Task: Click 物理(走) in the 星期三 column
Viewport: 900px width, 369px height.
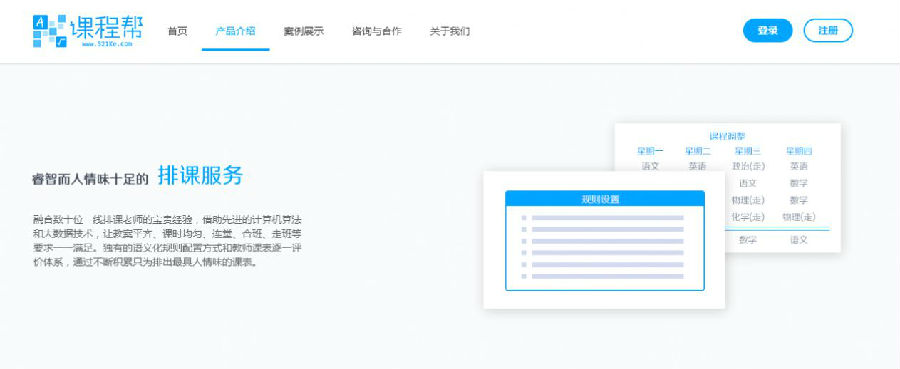Action: point(748,200)
